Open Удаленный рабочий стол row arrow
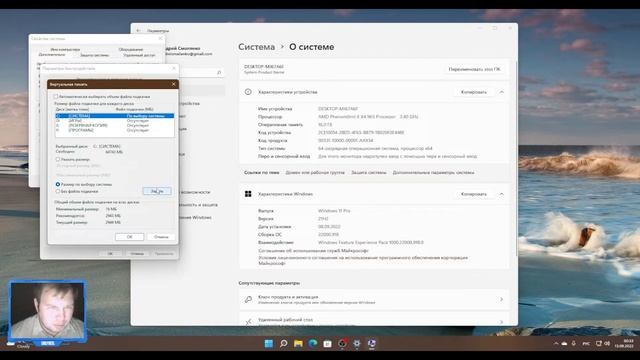Viewport: 640px width, 360px height. click(x=502, y=322)
